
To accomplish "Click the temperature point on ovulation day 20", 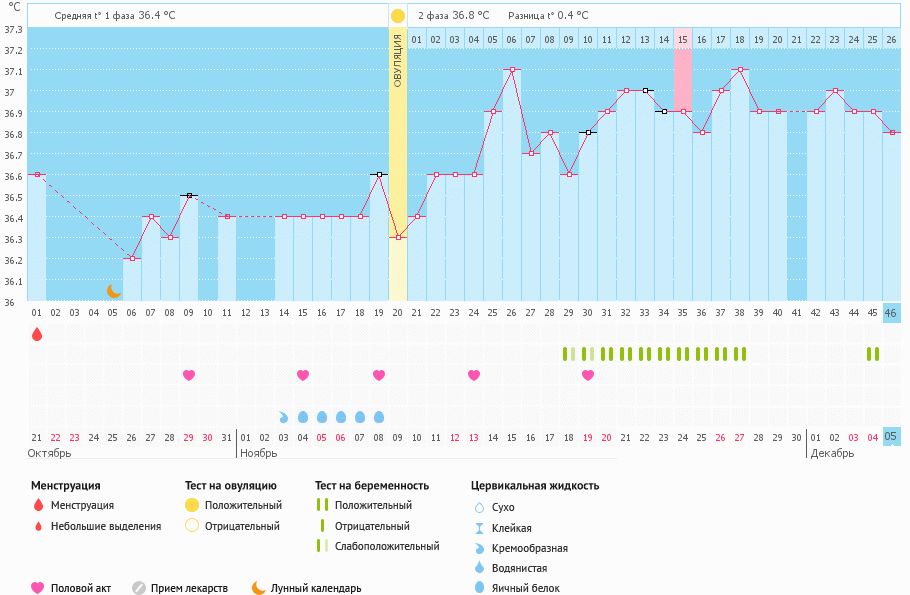I will [398, 237].
